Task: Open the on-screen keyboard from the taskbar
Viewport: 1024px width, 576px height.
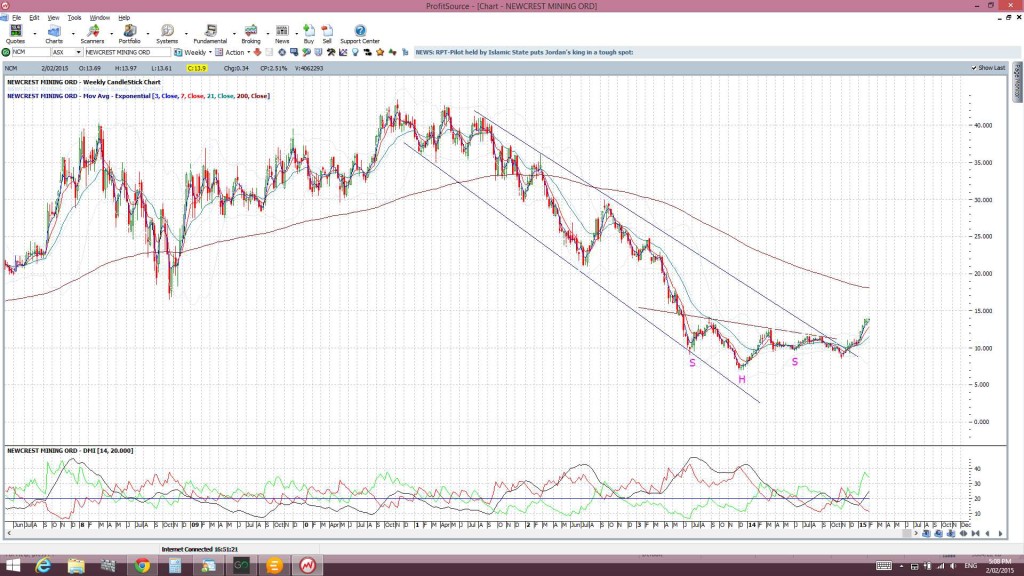Action: [884, 566]
